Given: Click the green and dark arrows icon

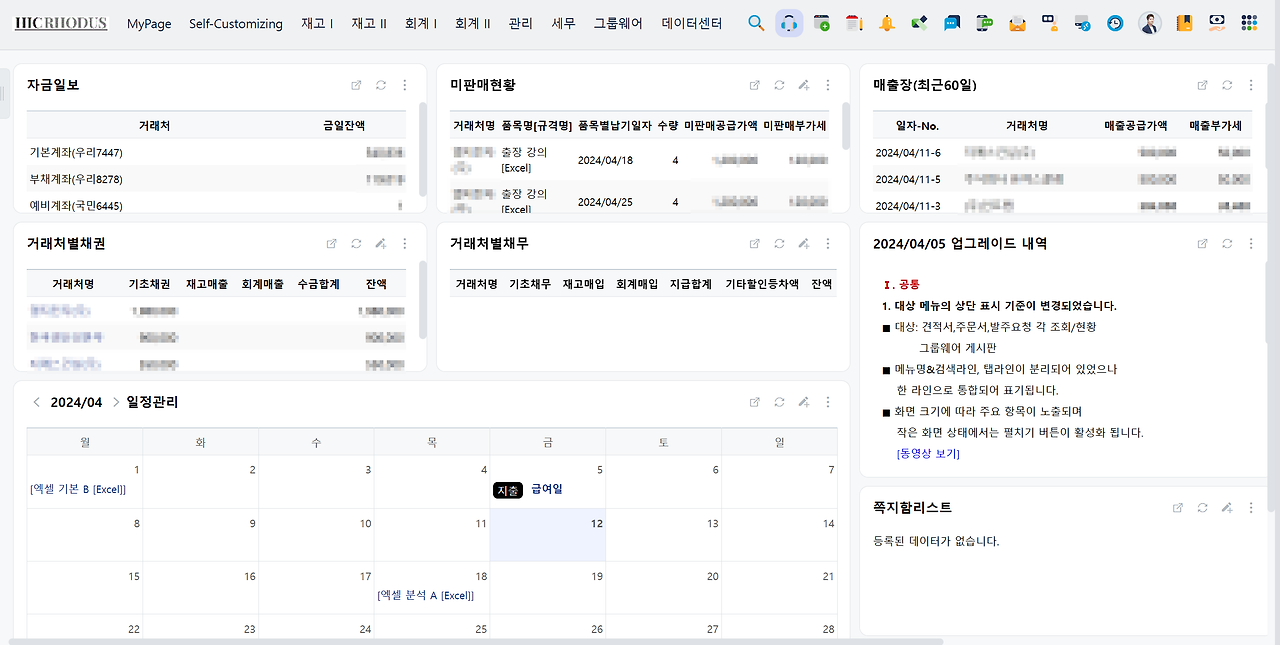Looking at the screenshot, I should [x=919, y=23].
